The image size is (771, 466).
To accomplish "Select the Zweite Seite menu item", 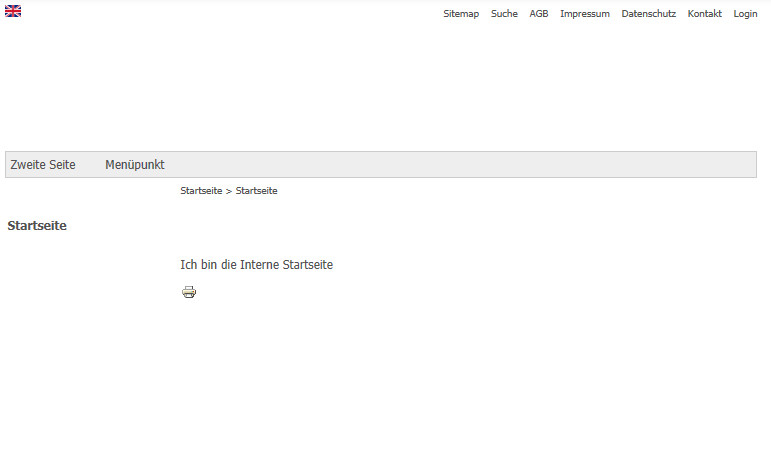I will [x=43, y=165].
